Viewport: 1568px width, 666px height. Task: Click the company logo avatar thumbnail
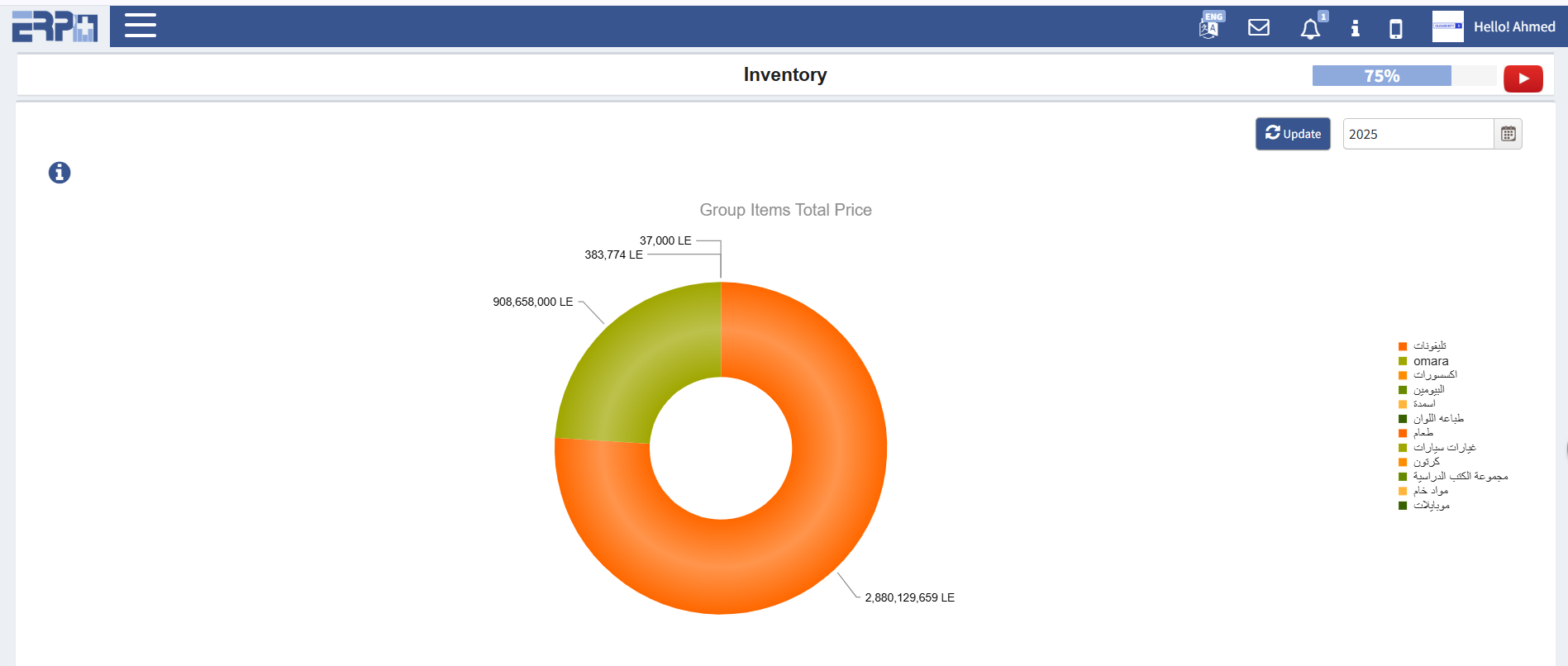[1447, 26]
